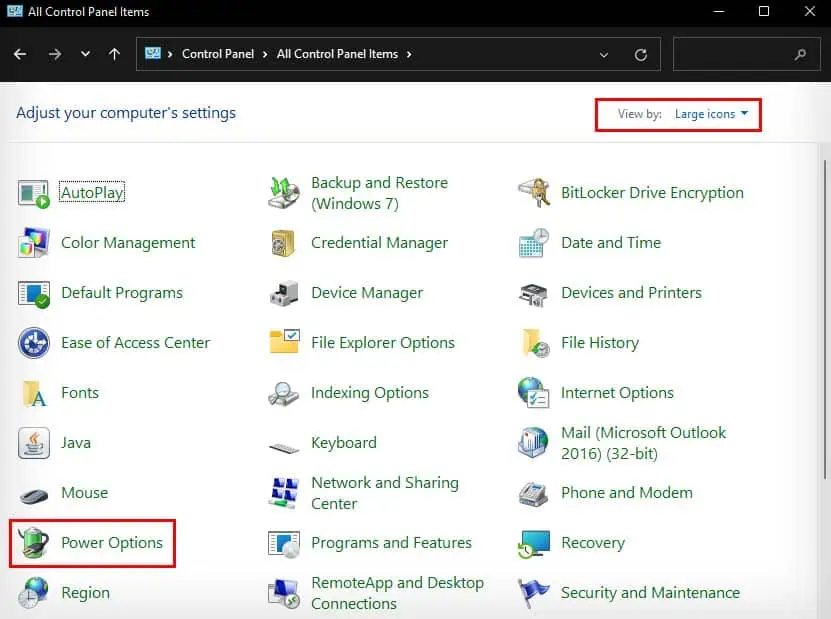Open the BitLocker Drive Encryption icon
Screen dimensions: 831x619
534,192
